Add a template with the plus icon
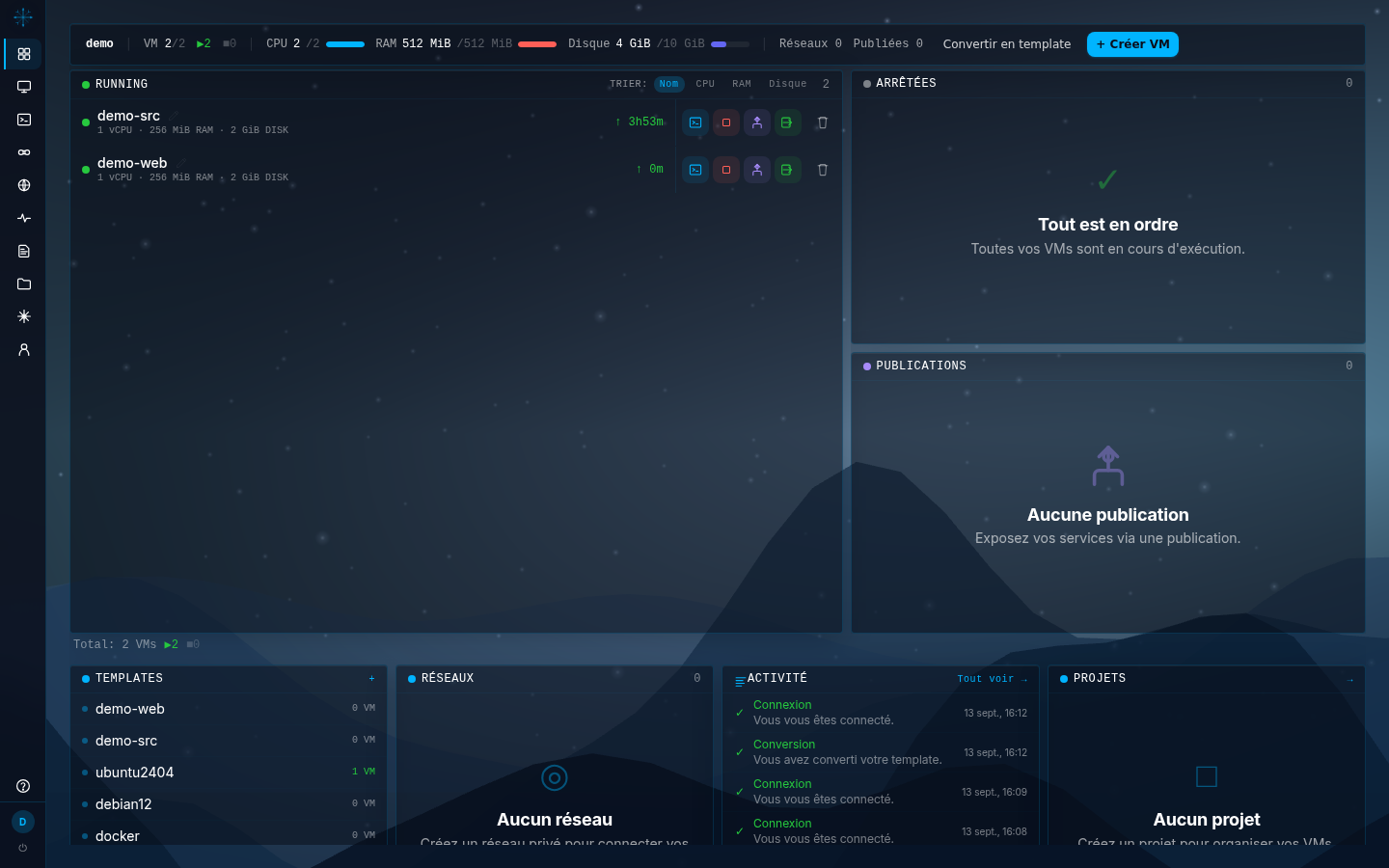The image size is (1389, 868). 371,678
